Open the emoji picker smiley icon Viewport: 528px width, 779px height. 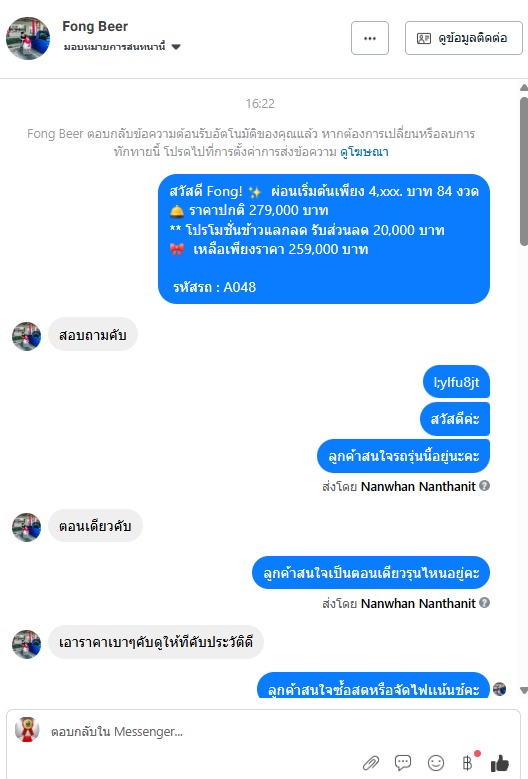(x=436, y=762)
